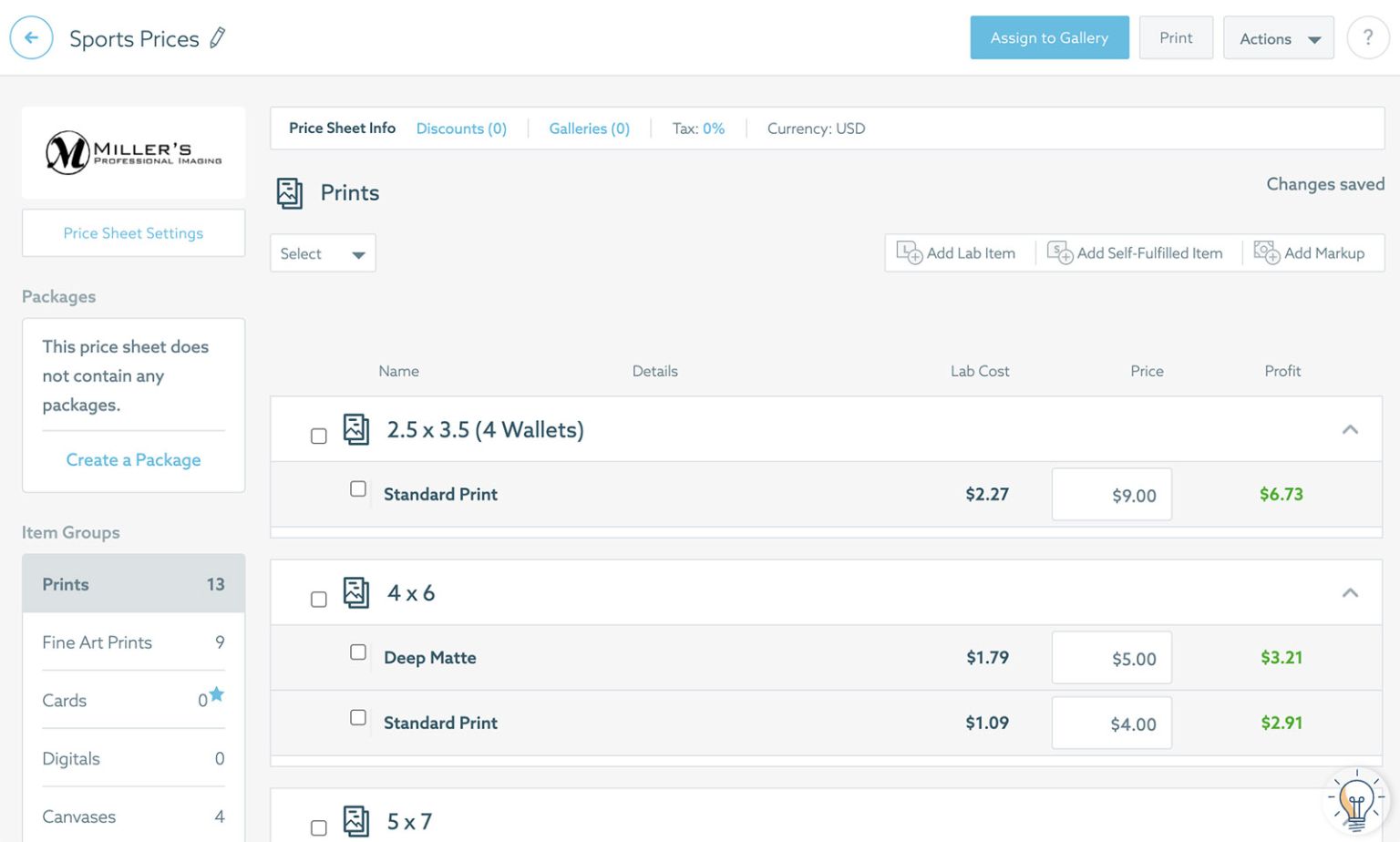Check the 2.5 x 3.5 Wallets group checkbox
1400x842 pixels.
pyautogui.click(x=319, y=436)
